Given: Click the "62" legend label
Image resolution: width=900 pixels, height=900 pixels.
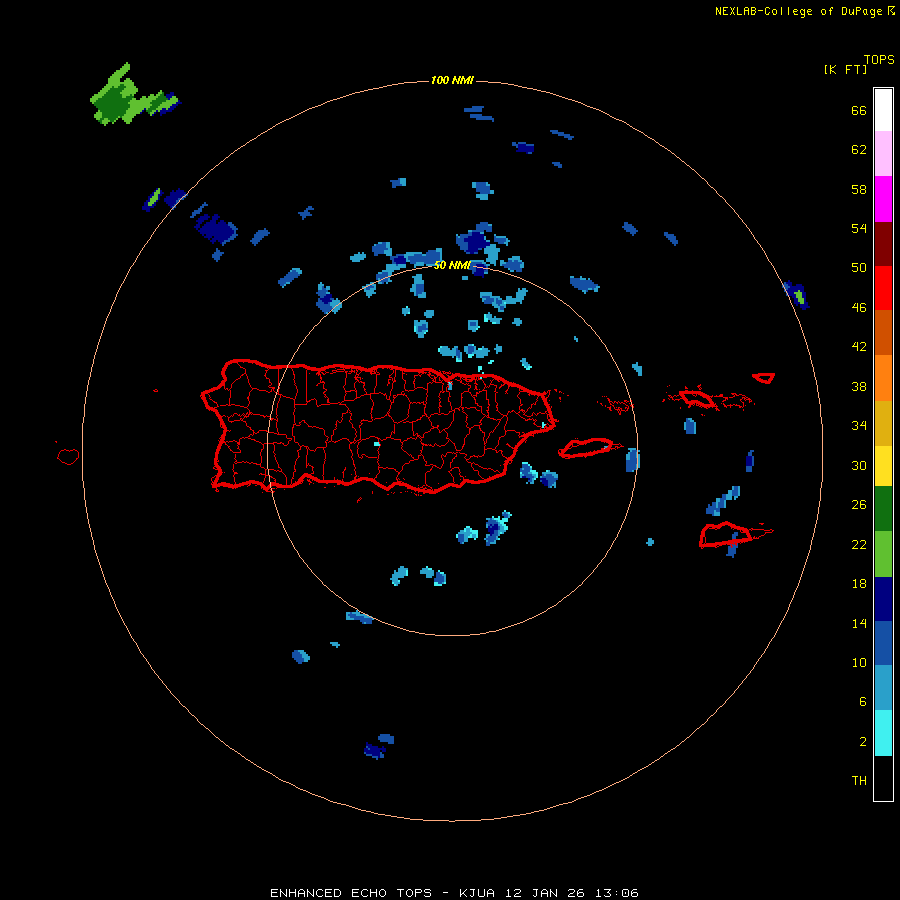Looking at the screenshot, I should point(859,150).
